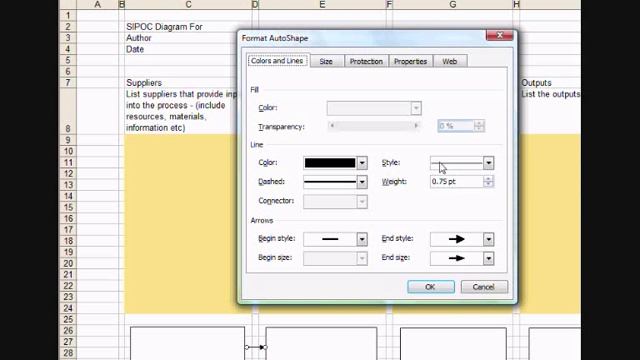Screen dimensions: 640x360
Task: Select the arrow connector between boxes
Action: pyautogui.click(x=256, y=347)
